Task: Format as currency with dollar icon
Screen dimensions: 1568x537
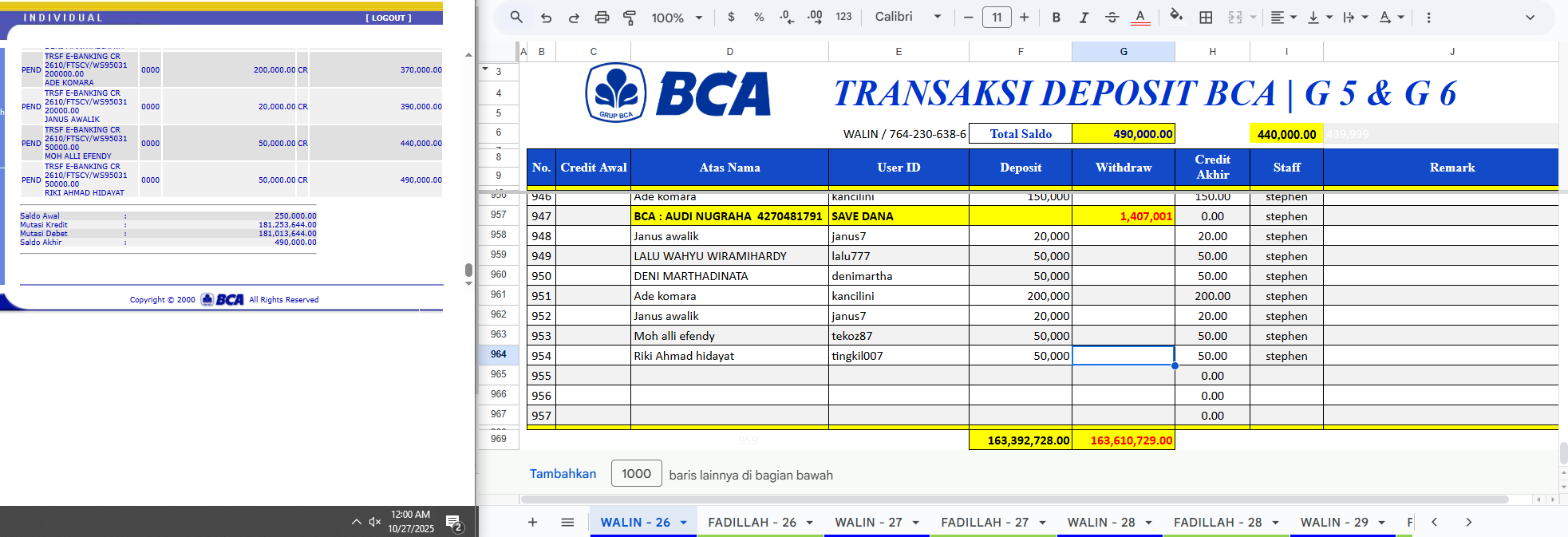Action: [731, 17]
